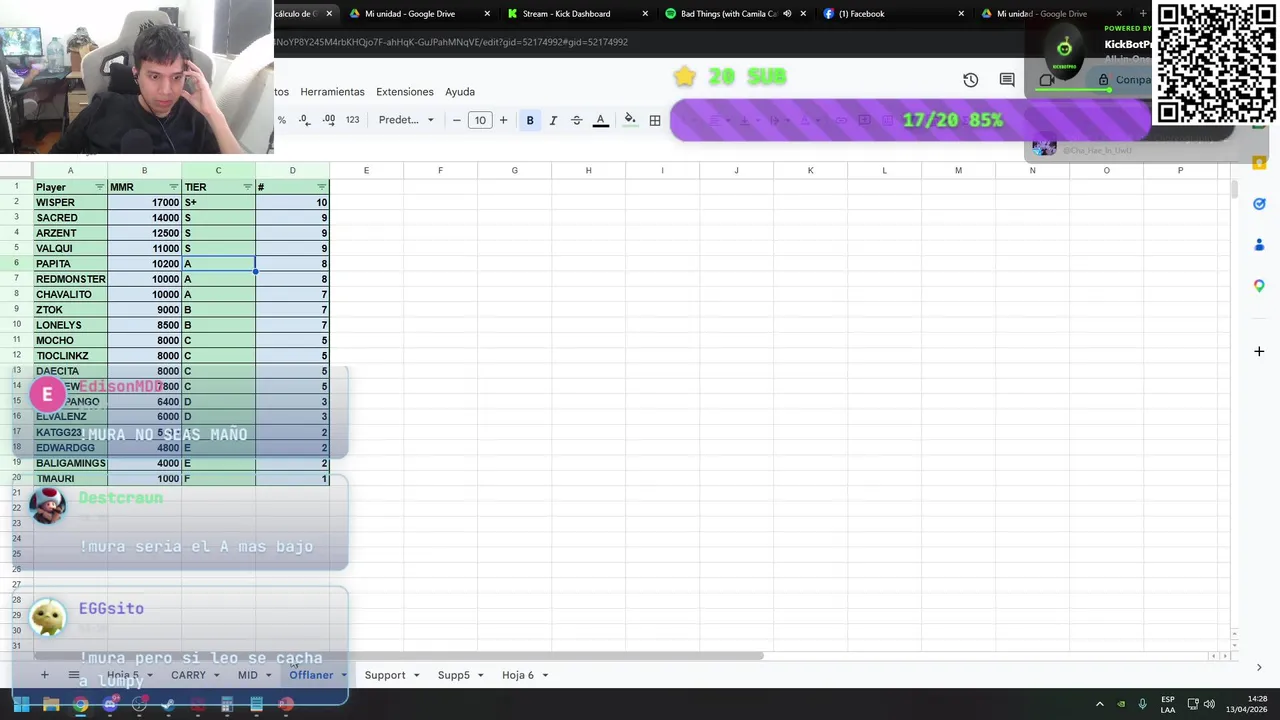
Task: Toggle italic formatting in the toolbar
Action: pos(553,120)
